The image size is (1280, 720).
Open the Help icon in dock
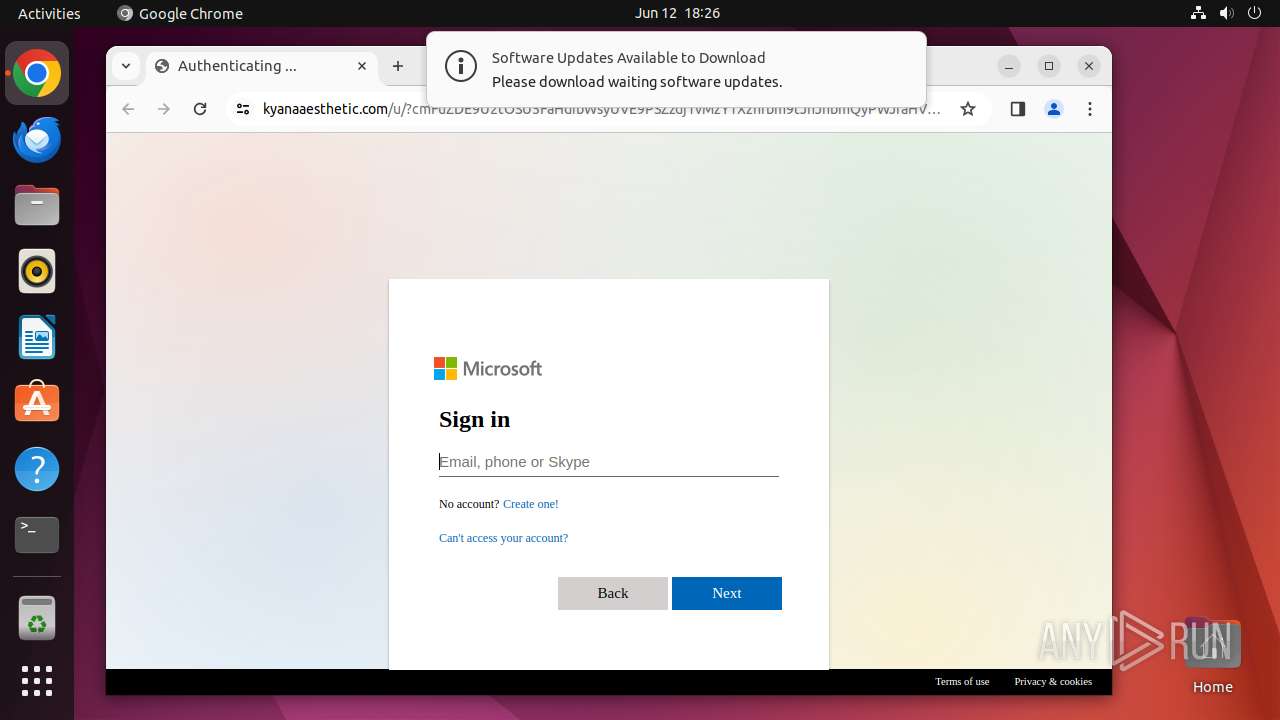click(x=37, y=469)
